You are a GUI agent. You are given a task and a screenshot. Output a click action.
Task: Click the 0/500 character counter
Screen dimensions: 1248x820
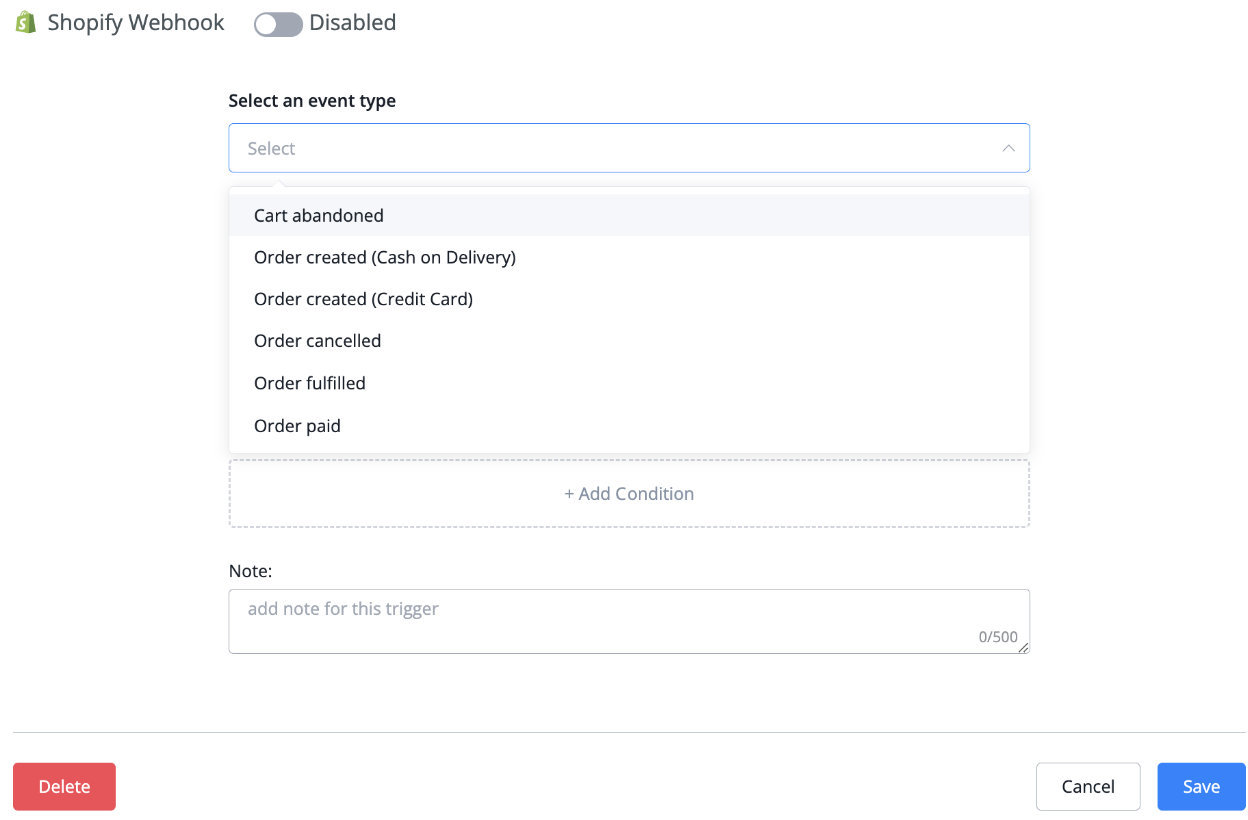point(998,636)
